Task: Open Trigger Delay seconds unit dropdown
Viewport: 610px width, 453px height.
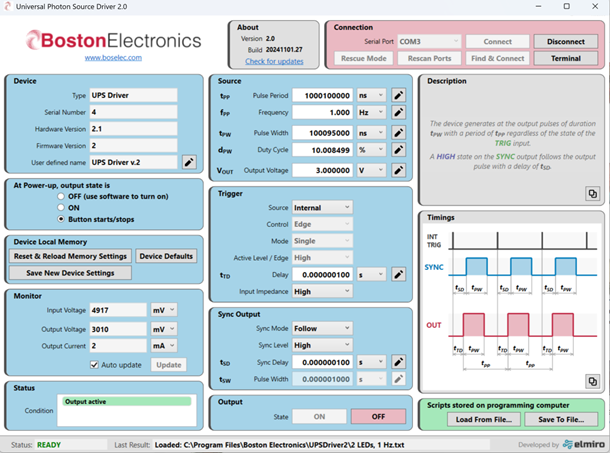Action: 372,275
